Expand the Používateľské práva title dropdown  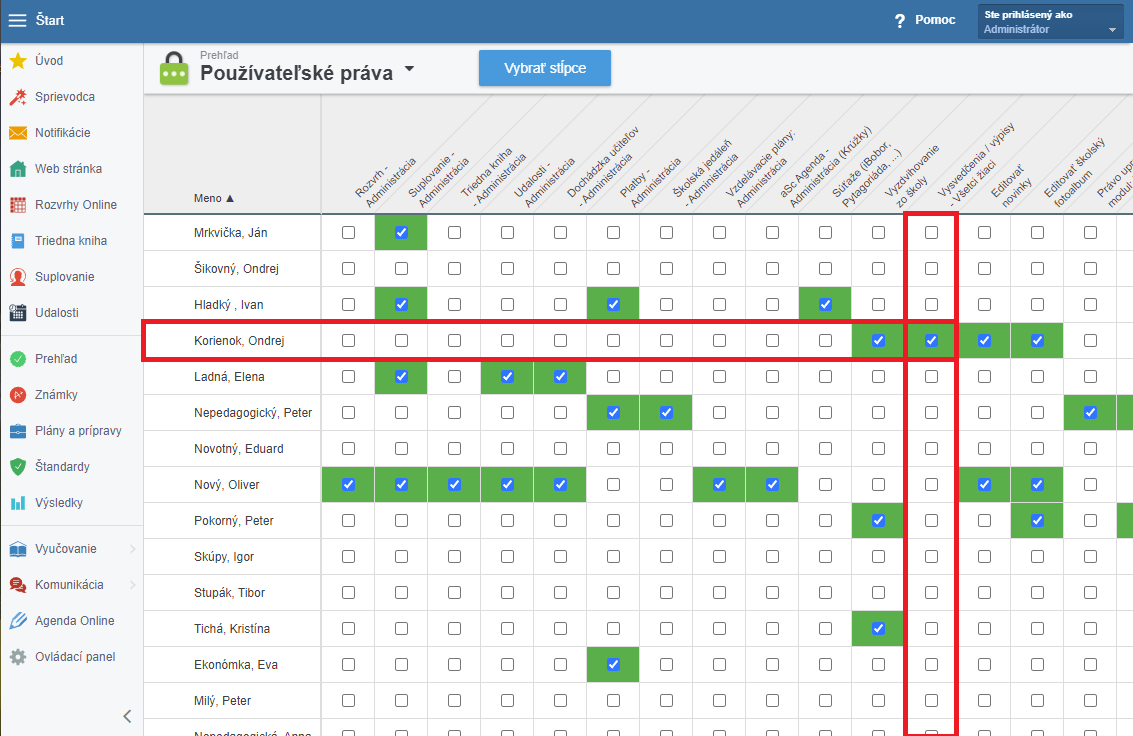point(409,71)
